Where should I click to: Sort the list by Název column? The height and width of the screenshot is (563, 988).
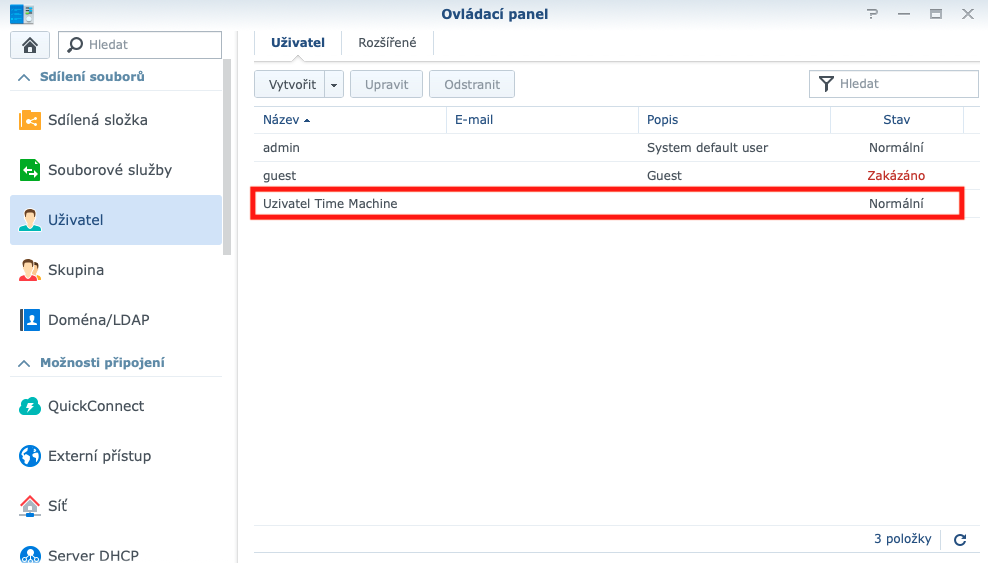[x=285, y=120]
